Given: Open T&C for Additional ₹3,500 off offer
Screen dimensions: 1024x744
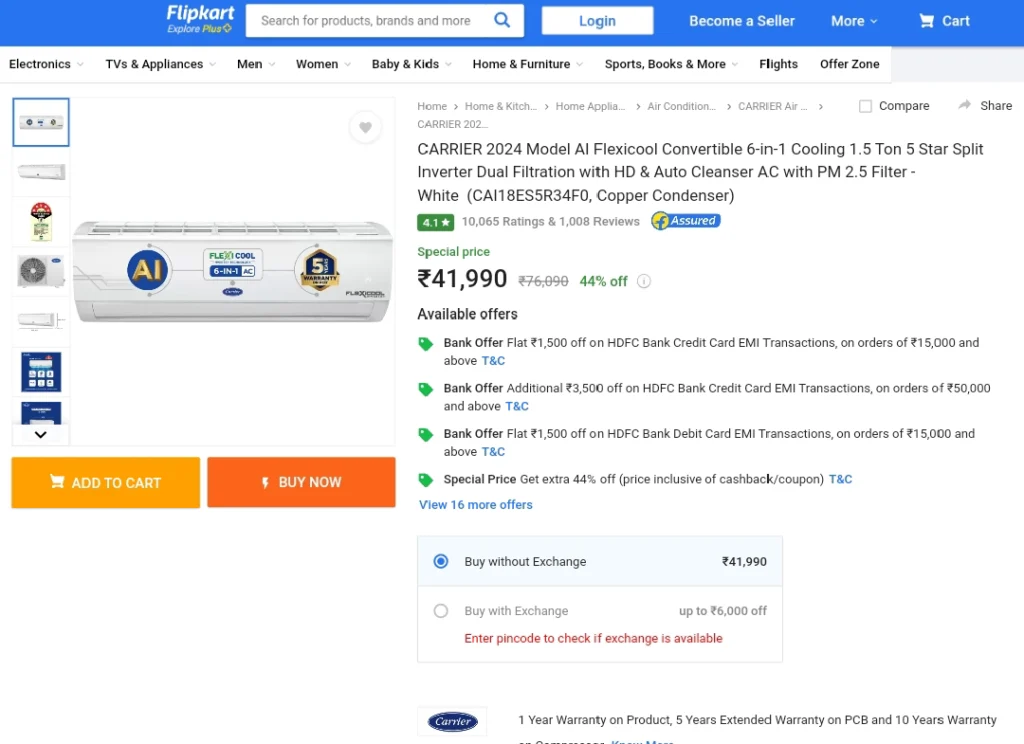Looking at the screenshot, I should 517,406.
